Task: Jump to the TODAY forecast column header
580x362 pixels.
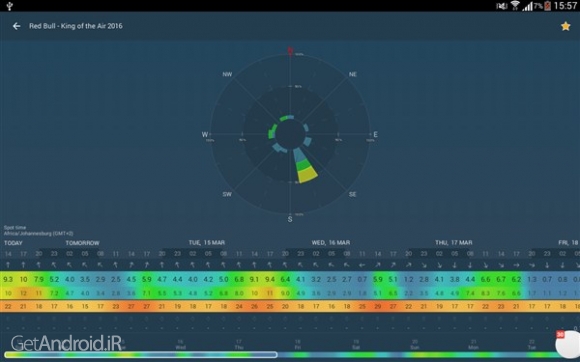Action: (x=13, y=243)
